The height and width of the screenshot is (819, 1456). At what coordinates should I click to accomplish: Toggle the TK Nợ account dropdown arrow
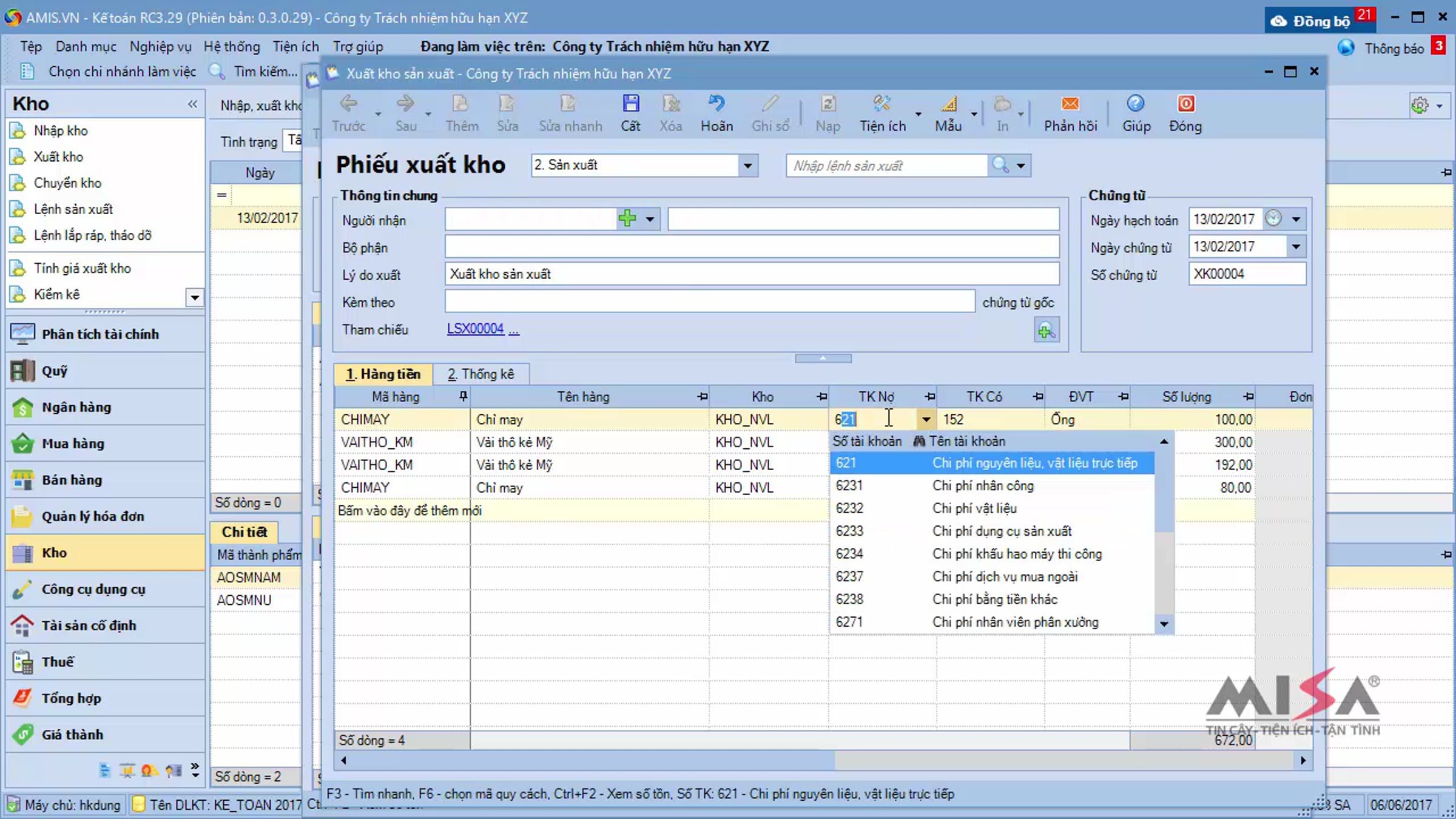926,419
